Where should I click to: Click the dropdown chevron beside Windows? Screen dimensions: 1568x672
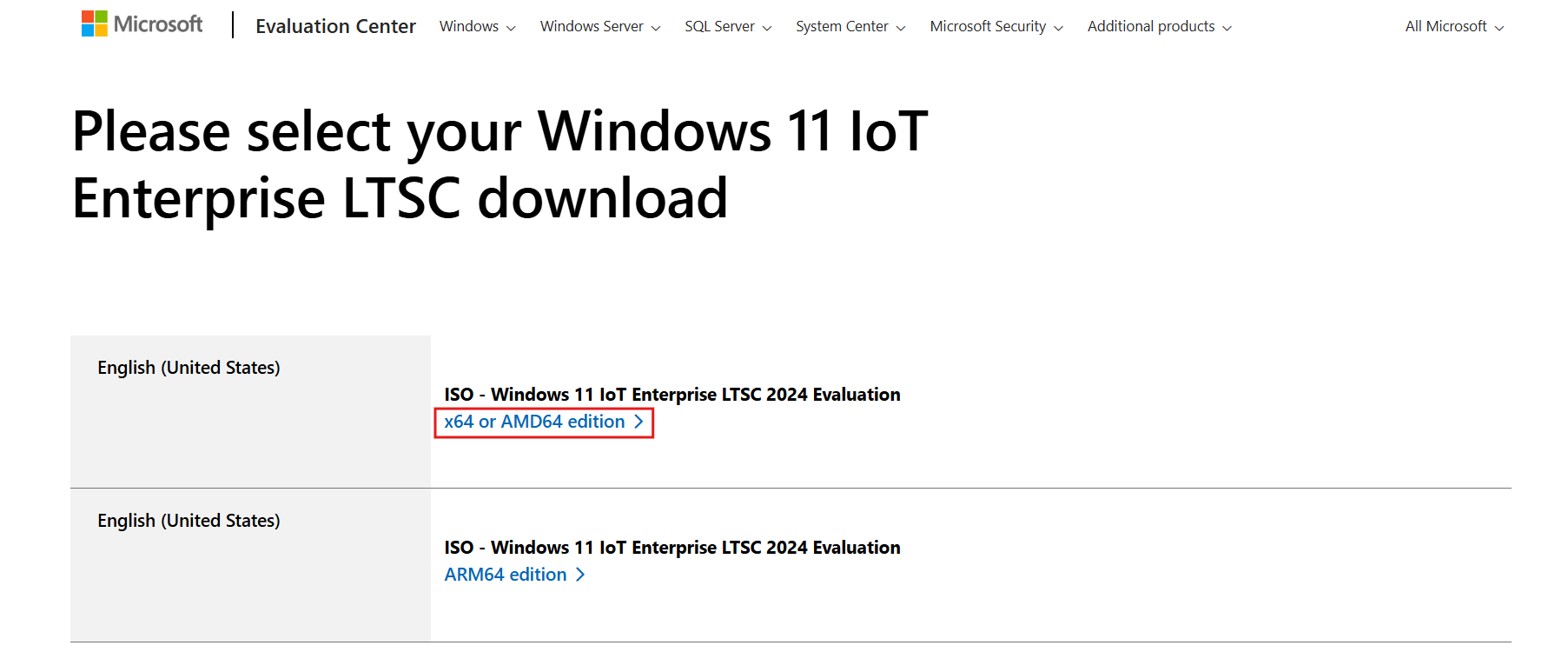coord(510,27)
